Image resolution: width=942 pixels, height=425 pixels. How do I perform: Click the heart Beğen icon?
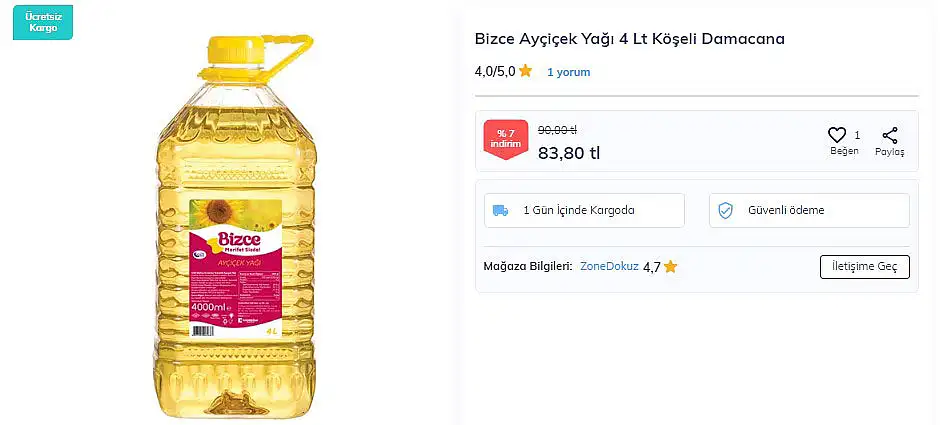[837, 135]
